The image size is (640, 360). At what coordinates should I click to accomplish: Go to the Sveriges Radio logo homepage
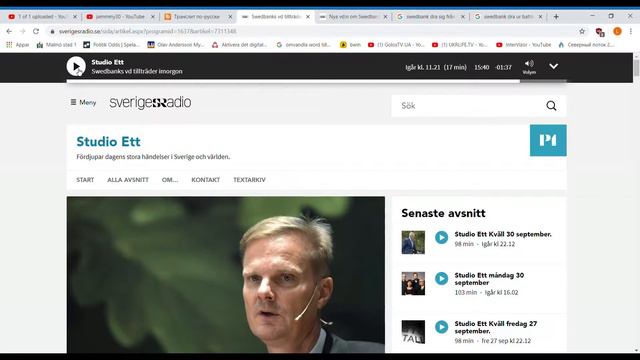click(x=150, y=102)
